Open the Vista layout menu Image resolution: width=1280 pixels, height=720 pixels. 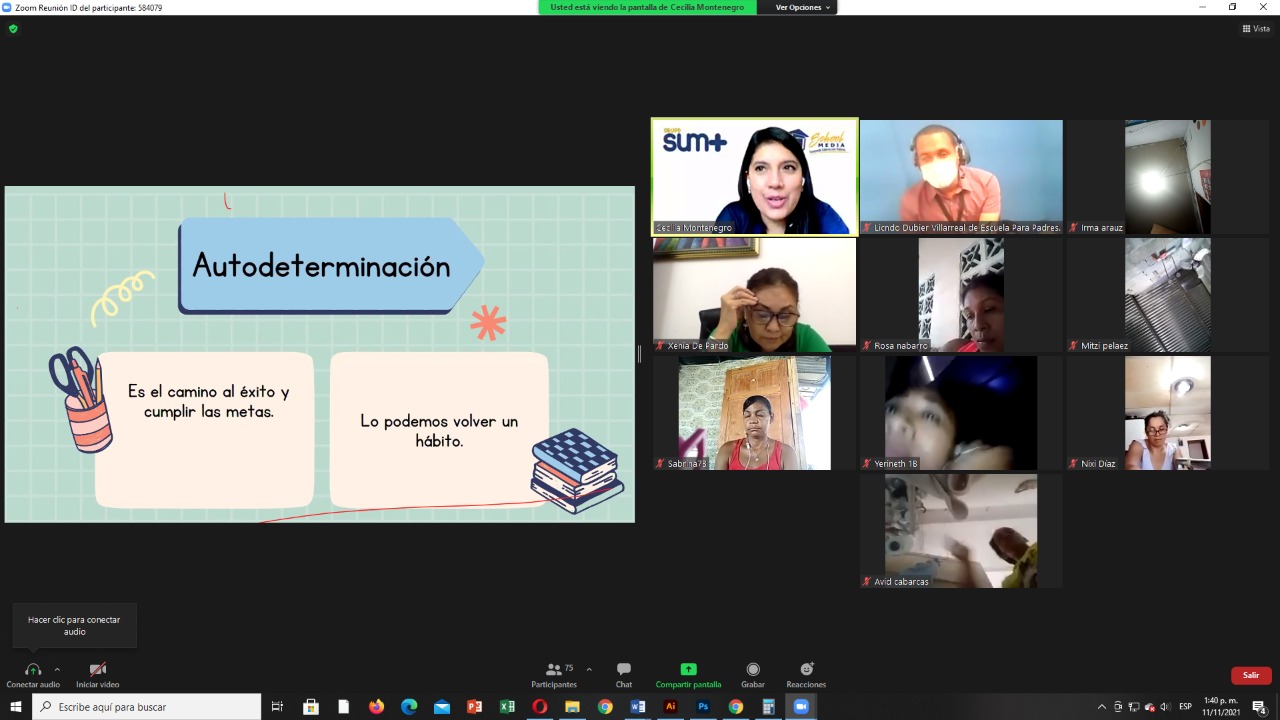point(1256,29)
